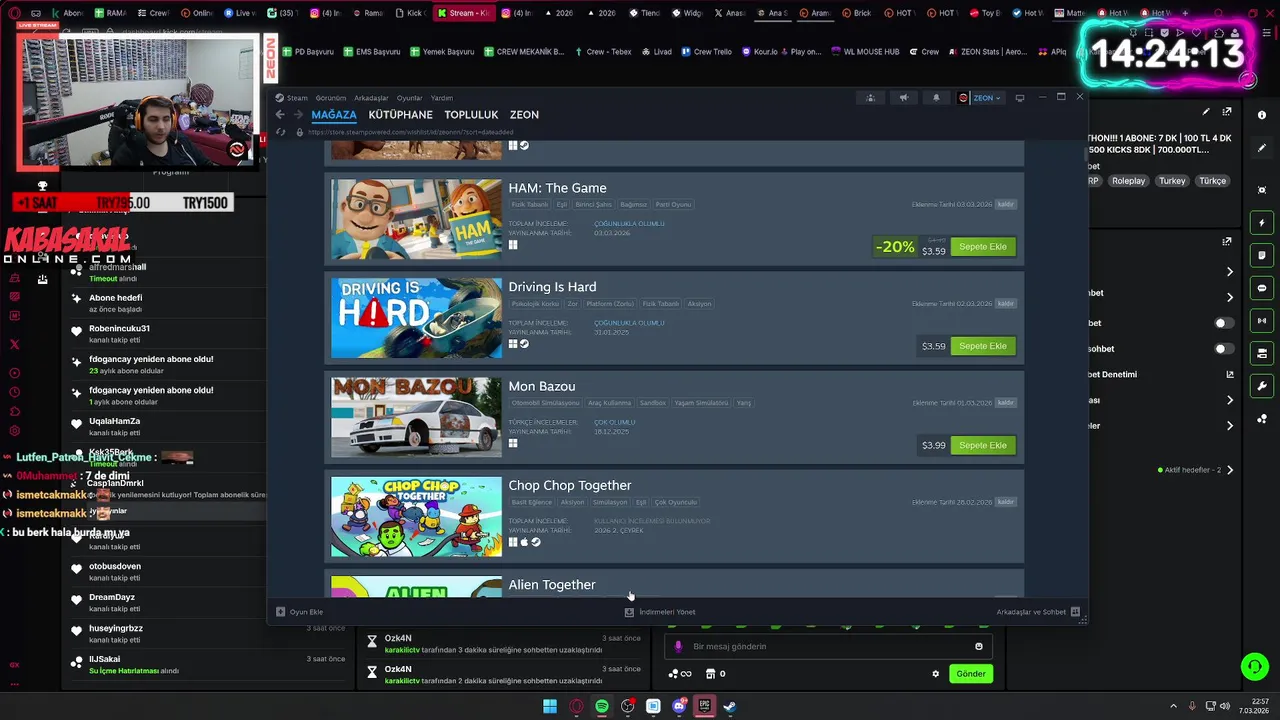Screen dimensions: 1280x720
Task: Open Chop Chop Together thumbnail
Action: (x=416, y=516)
